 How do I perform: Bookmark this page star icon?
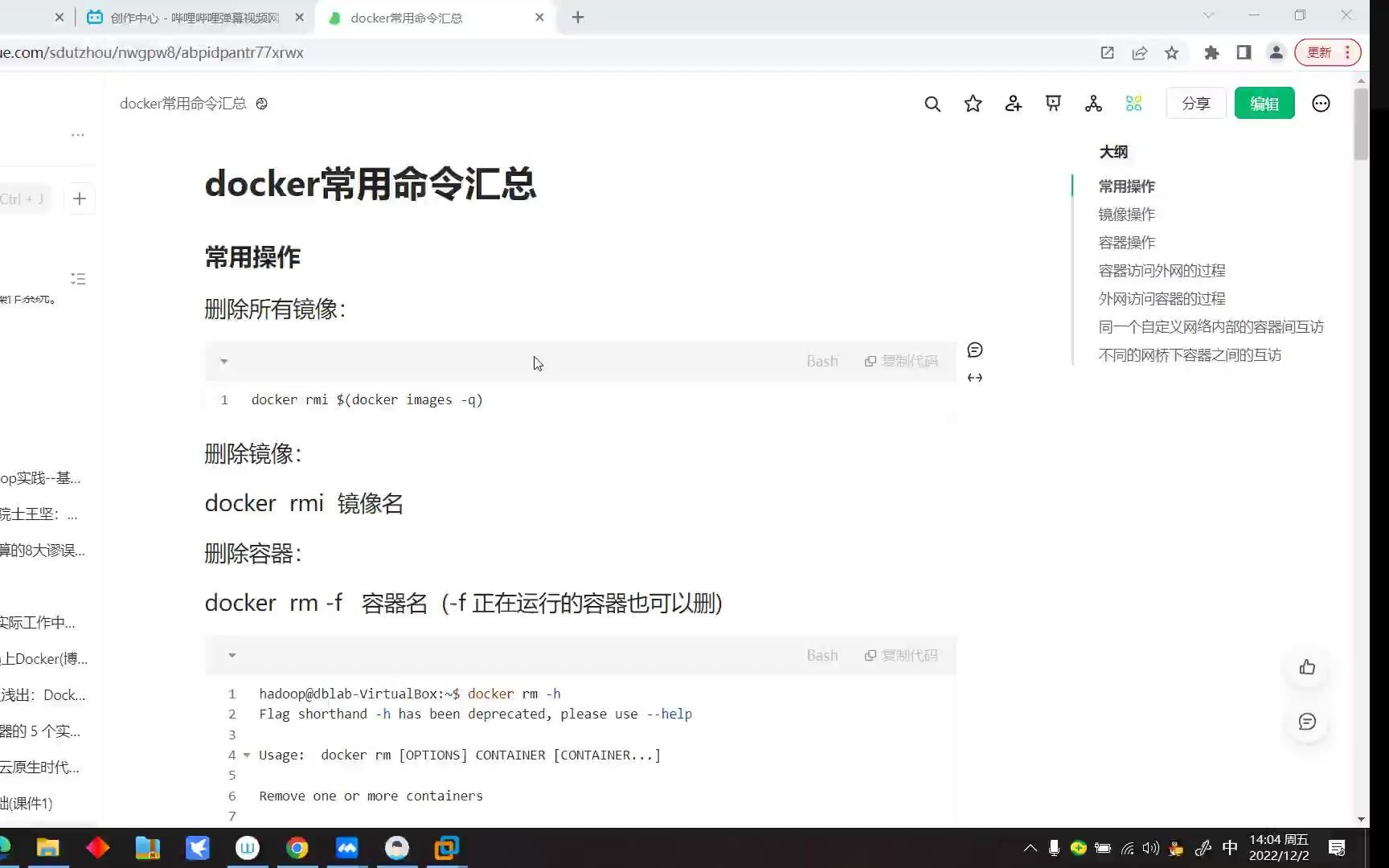pyautogui.click(x=1171, y=53)
